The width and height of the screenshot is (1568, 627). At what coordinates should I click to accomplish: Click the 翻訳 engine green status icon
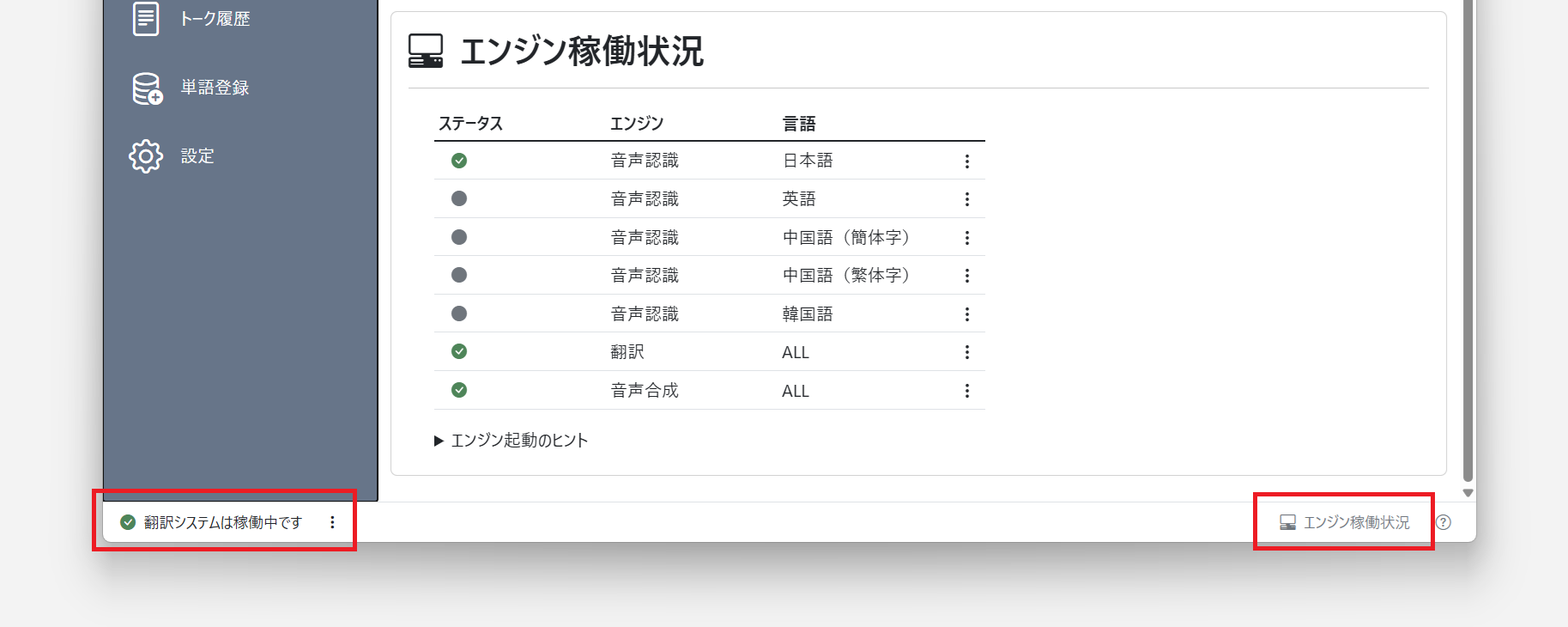point(459,351)
